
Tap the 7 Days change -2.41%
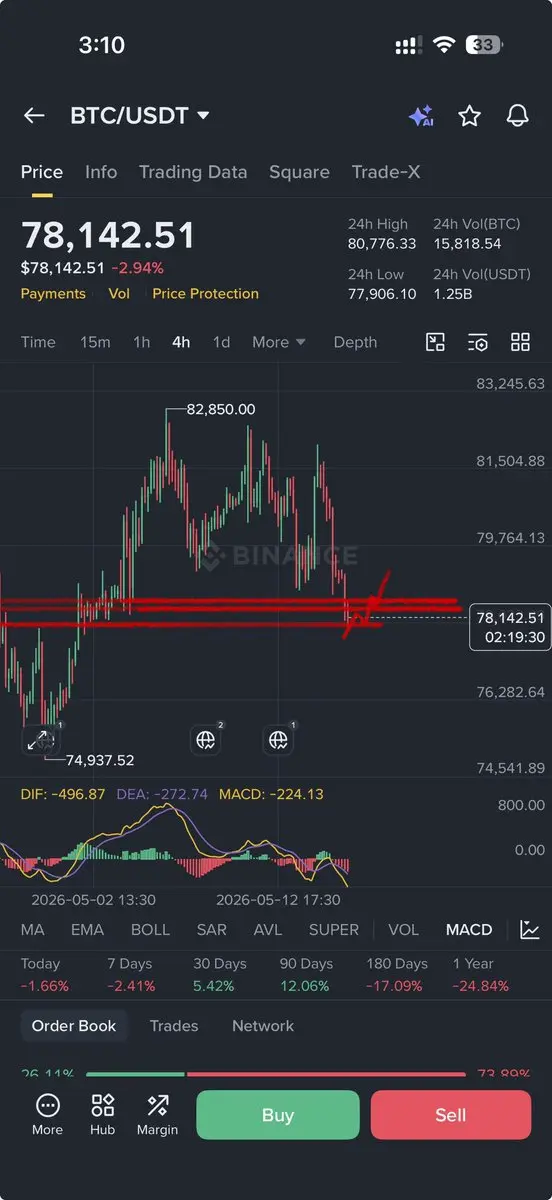(131, 986)
